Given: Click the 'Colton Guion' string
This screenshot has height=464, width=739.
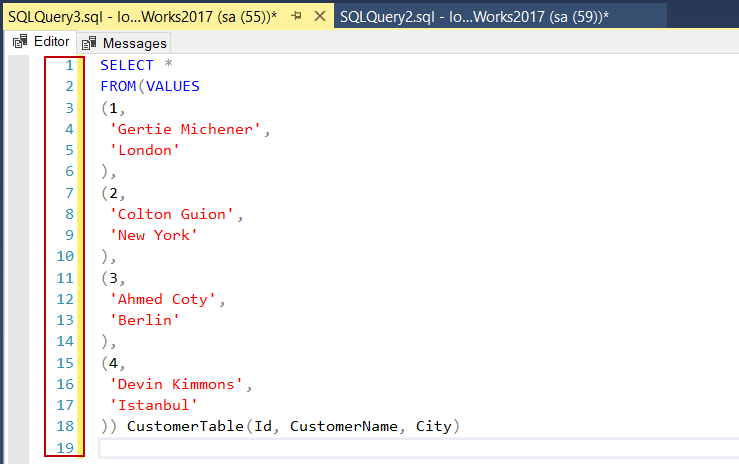Looking at the screenshot, I should pos(172,214).
